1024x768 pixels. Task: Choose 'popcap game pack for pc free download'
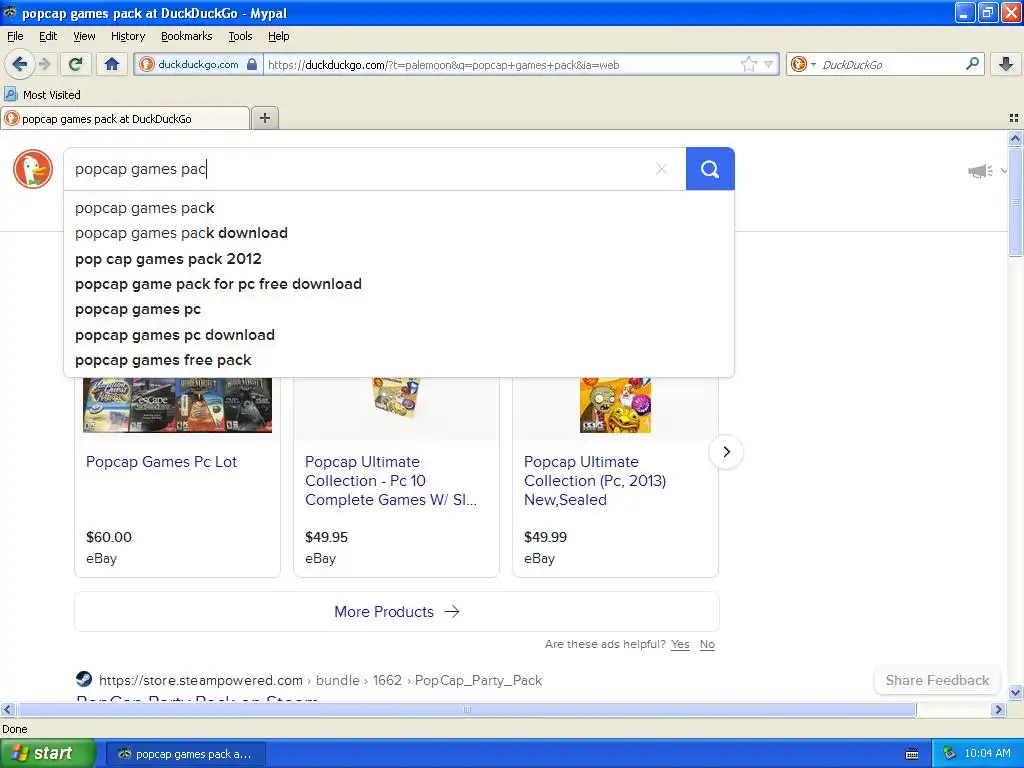[398, 284]
